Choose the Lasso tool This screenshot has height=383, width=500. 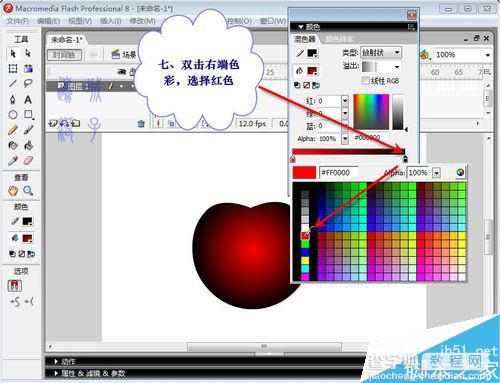click(x=28, y=83)
